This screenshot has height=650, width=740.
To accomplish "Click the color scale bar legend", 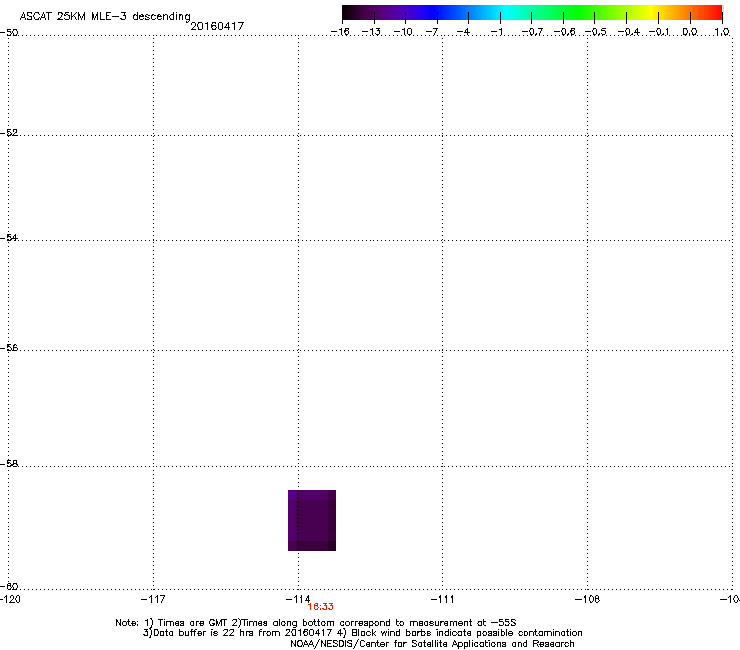I will [x=532, y=12].
